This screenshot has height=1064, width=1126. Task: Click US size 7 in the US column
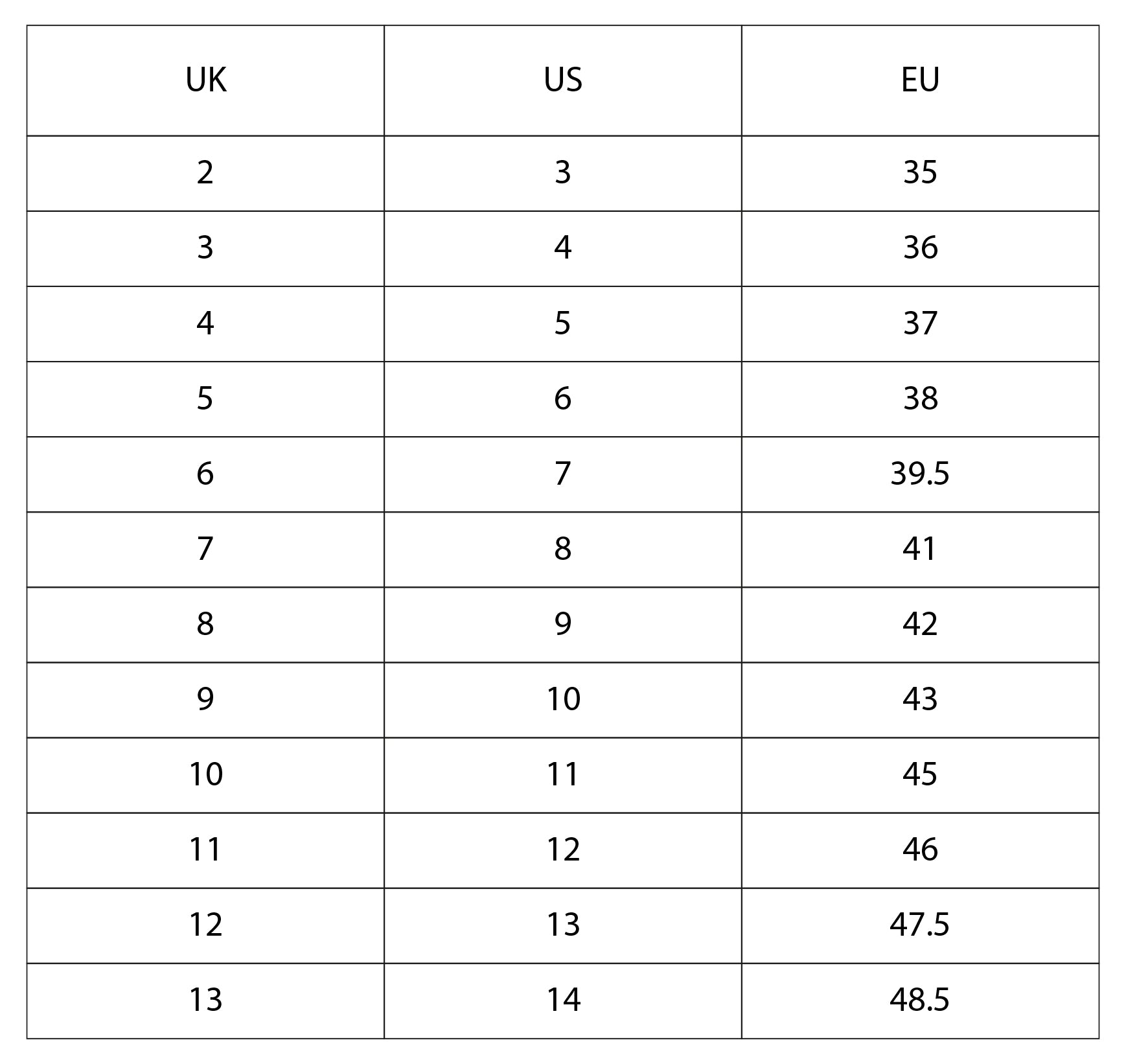coord(562,474)
